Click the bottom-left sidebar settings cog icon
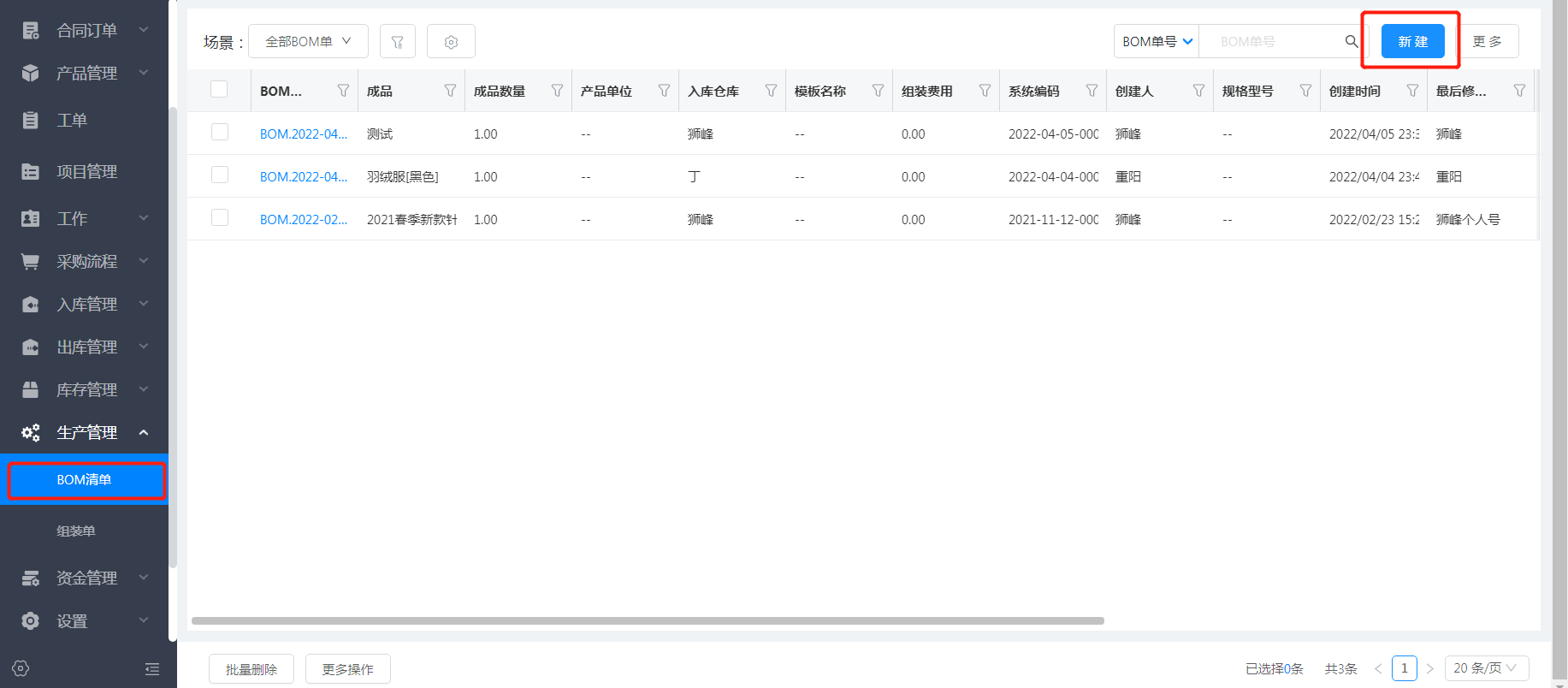 click(x=21, y=668)
